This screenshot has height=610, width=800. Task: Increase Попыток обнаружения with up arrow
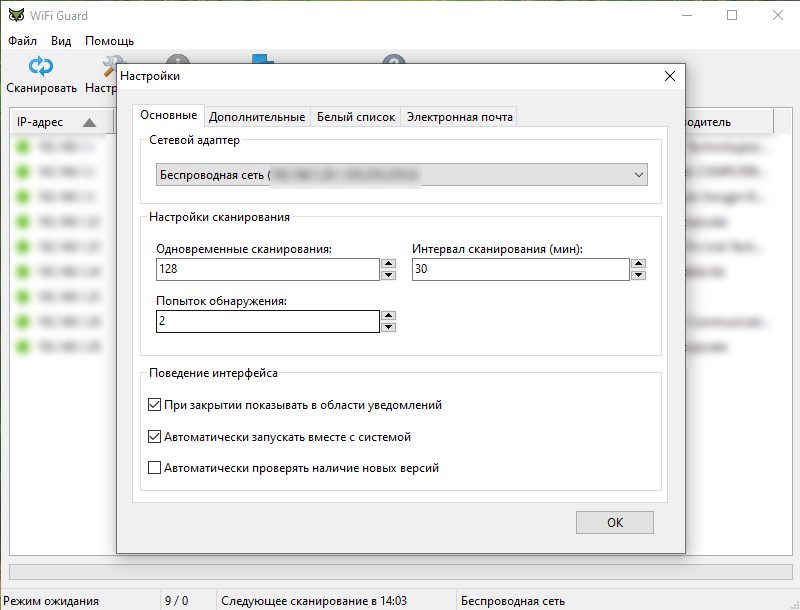click(388, 316)
